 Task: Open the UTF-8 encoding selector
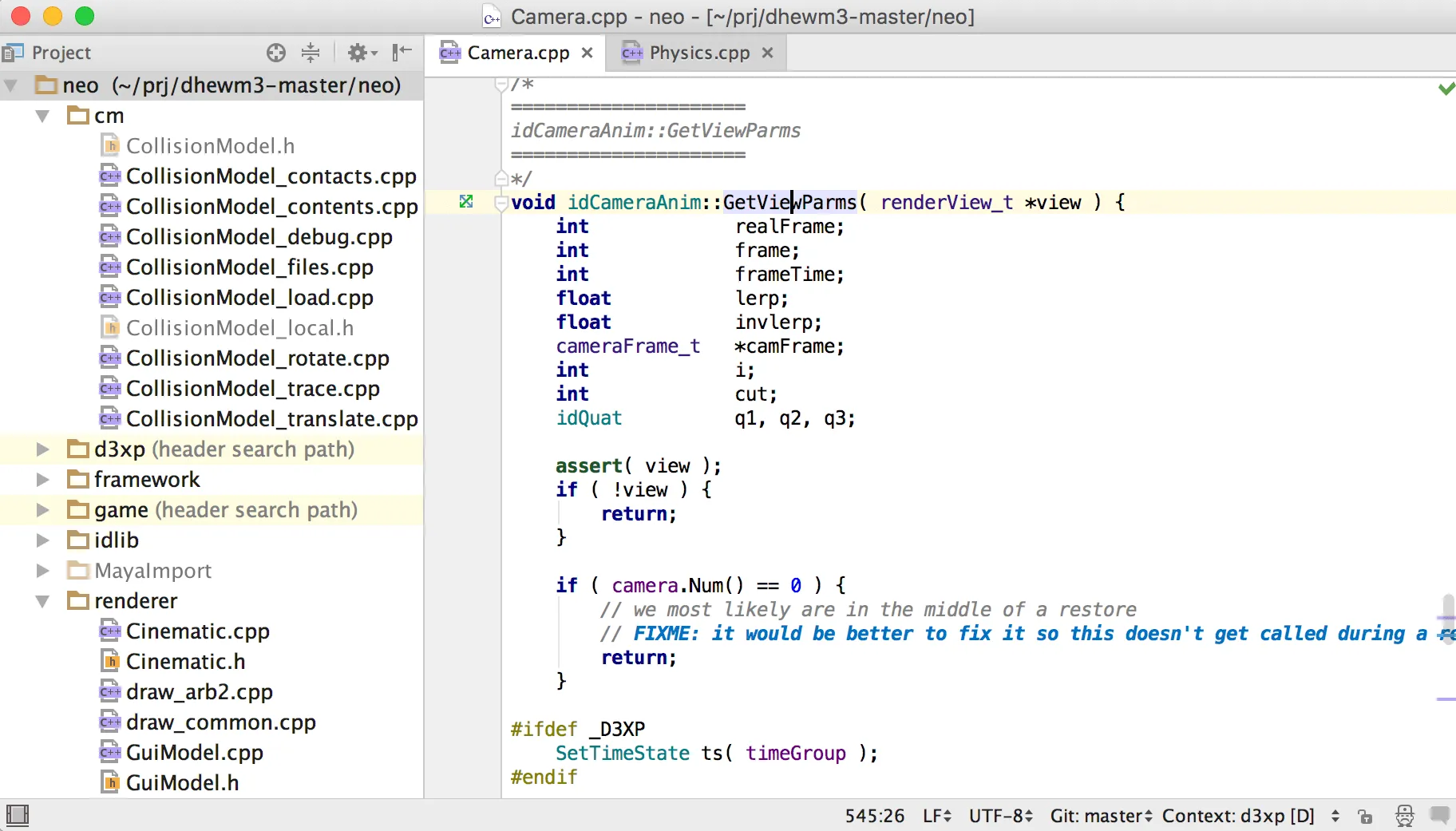(1000, 816)
